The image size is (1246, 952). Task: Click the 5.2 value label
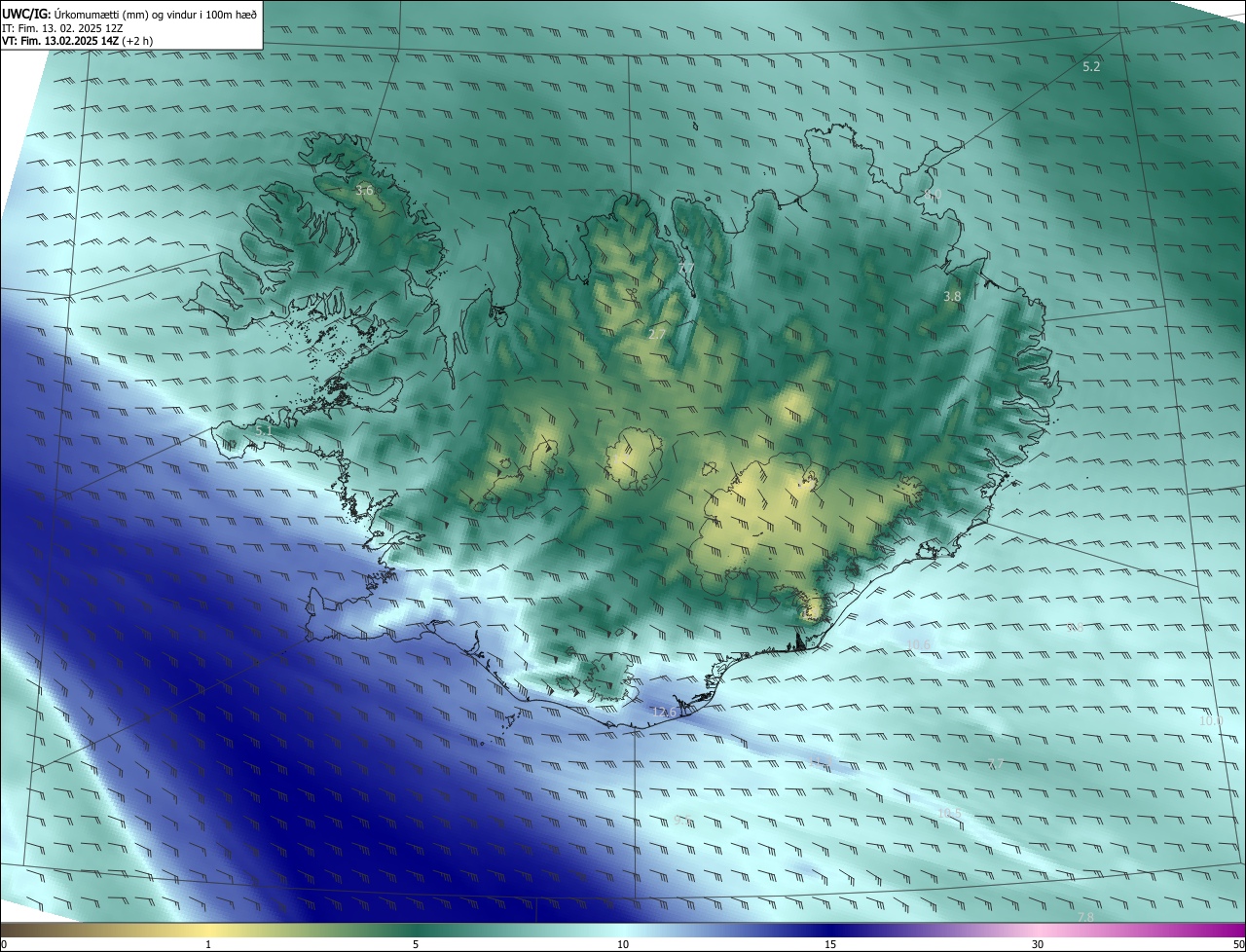click(1091, 66)
